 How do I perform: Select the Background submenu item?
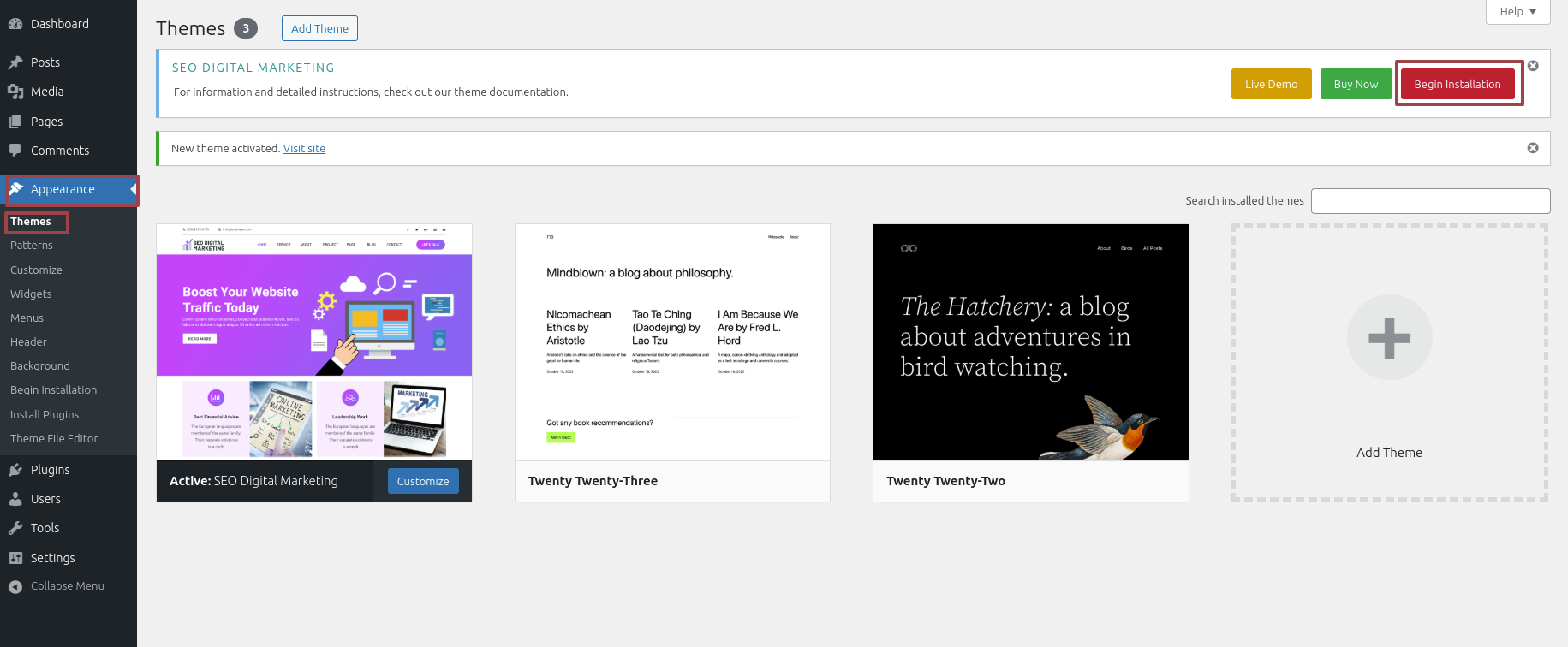(40, 365)
